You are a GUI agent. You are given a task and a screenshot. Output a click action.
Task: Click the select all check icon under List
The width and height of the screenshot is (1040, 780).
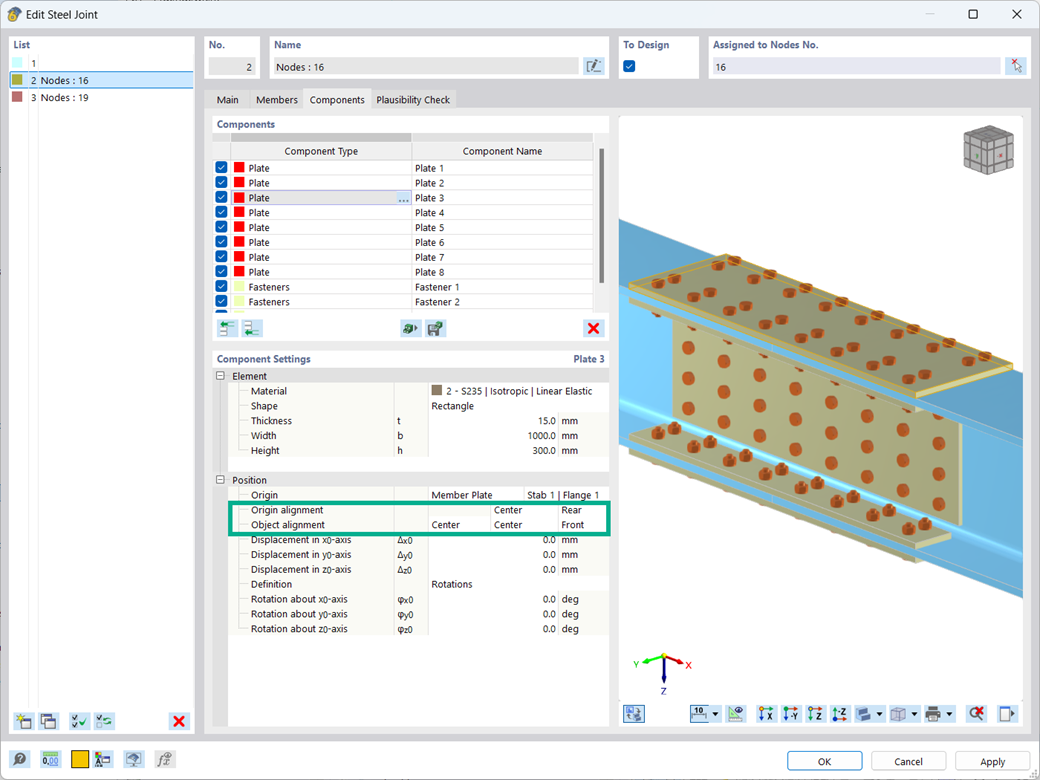[80, 721]
